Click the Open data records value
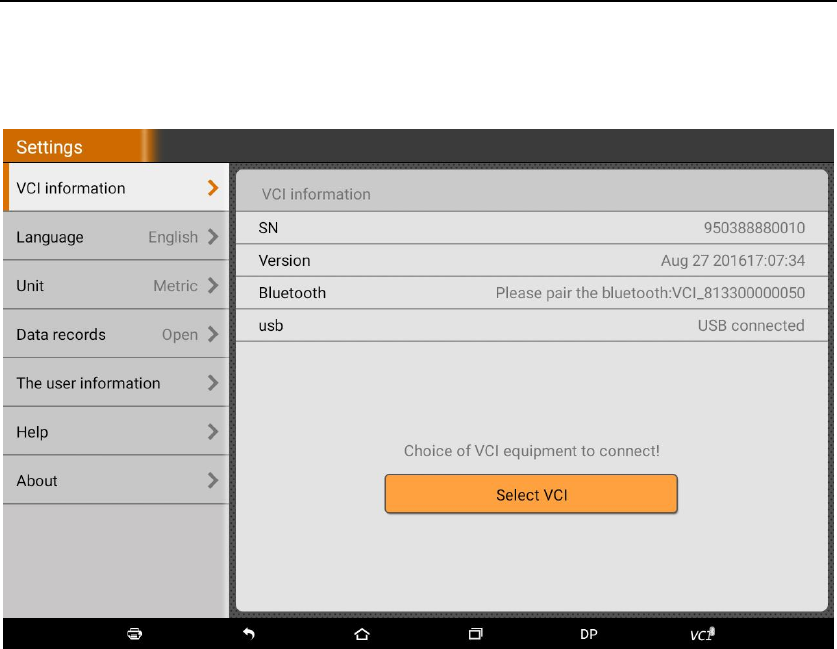 [x=180, y=335]
